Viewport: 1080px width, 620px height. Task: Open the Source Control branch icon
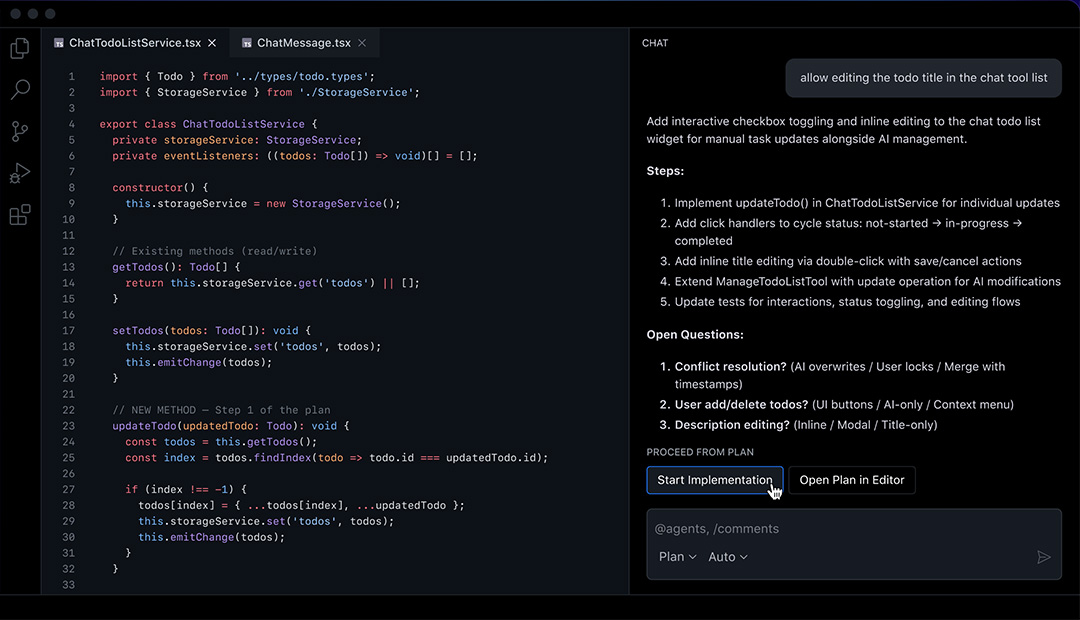[20, 131]
